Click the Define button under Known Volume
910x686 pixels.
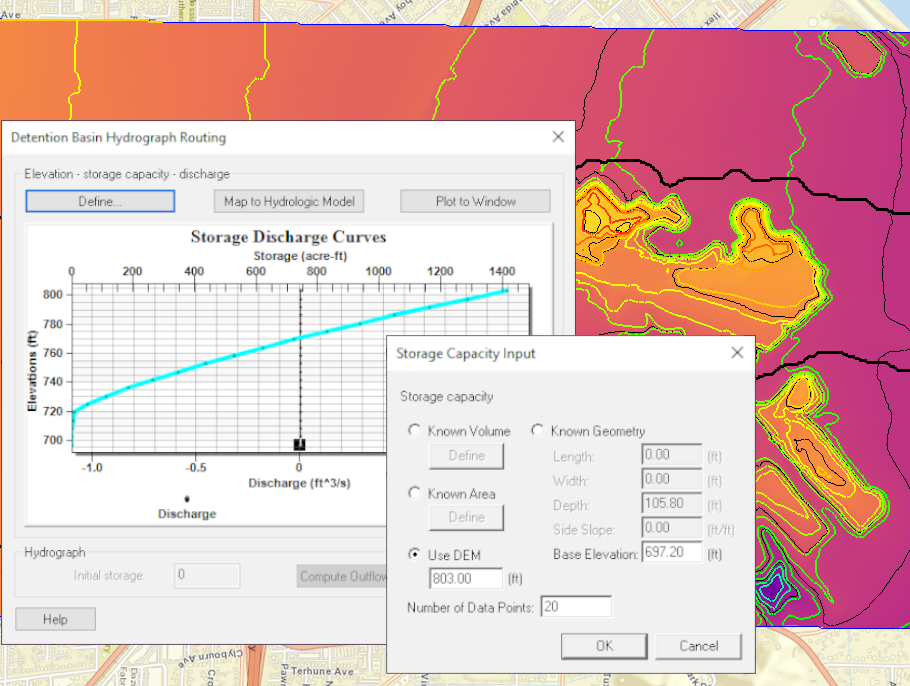[x=466, y=456]
